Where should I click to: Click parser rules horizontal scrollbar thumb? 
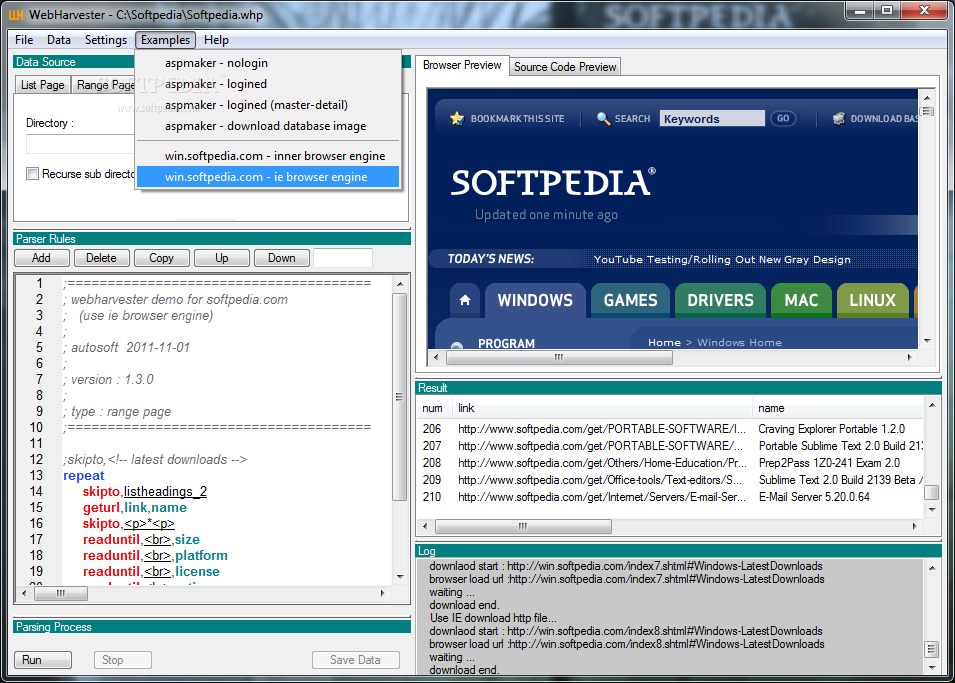tap(61, 593)
